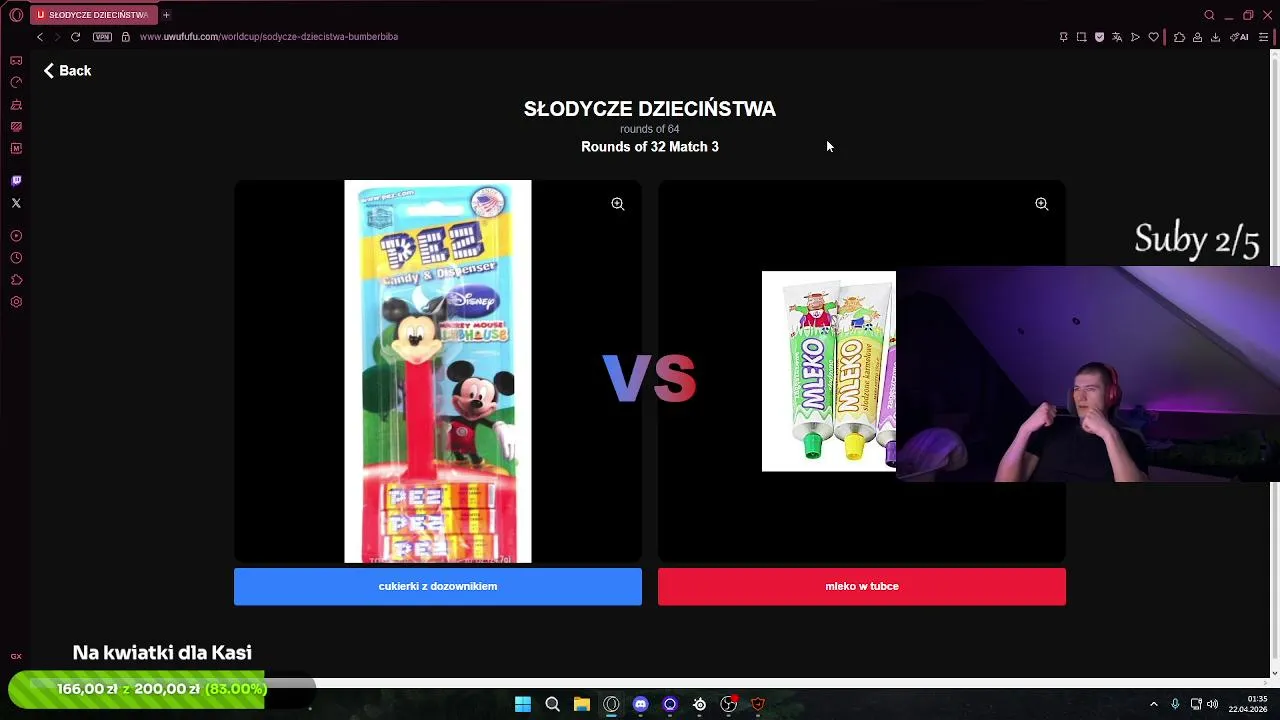Vote for cukierki z dozownikiem
Screen dimensions: 1280x720
(x=438, y=586)
